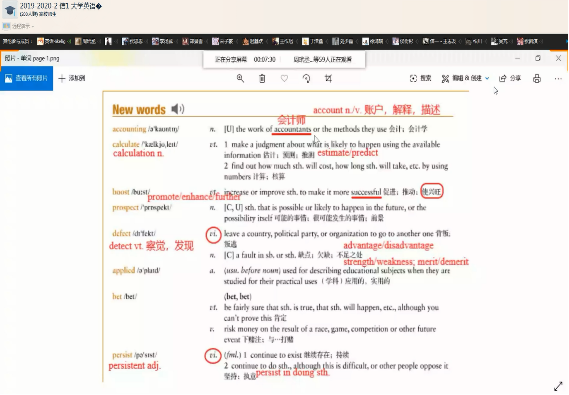
Task: Click the zoom magnifier icon in Photos toolbar
Action: [240, 78]
